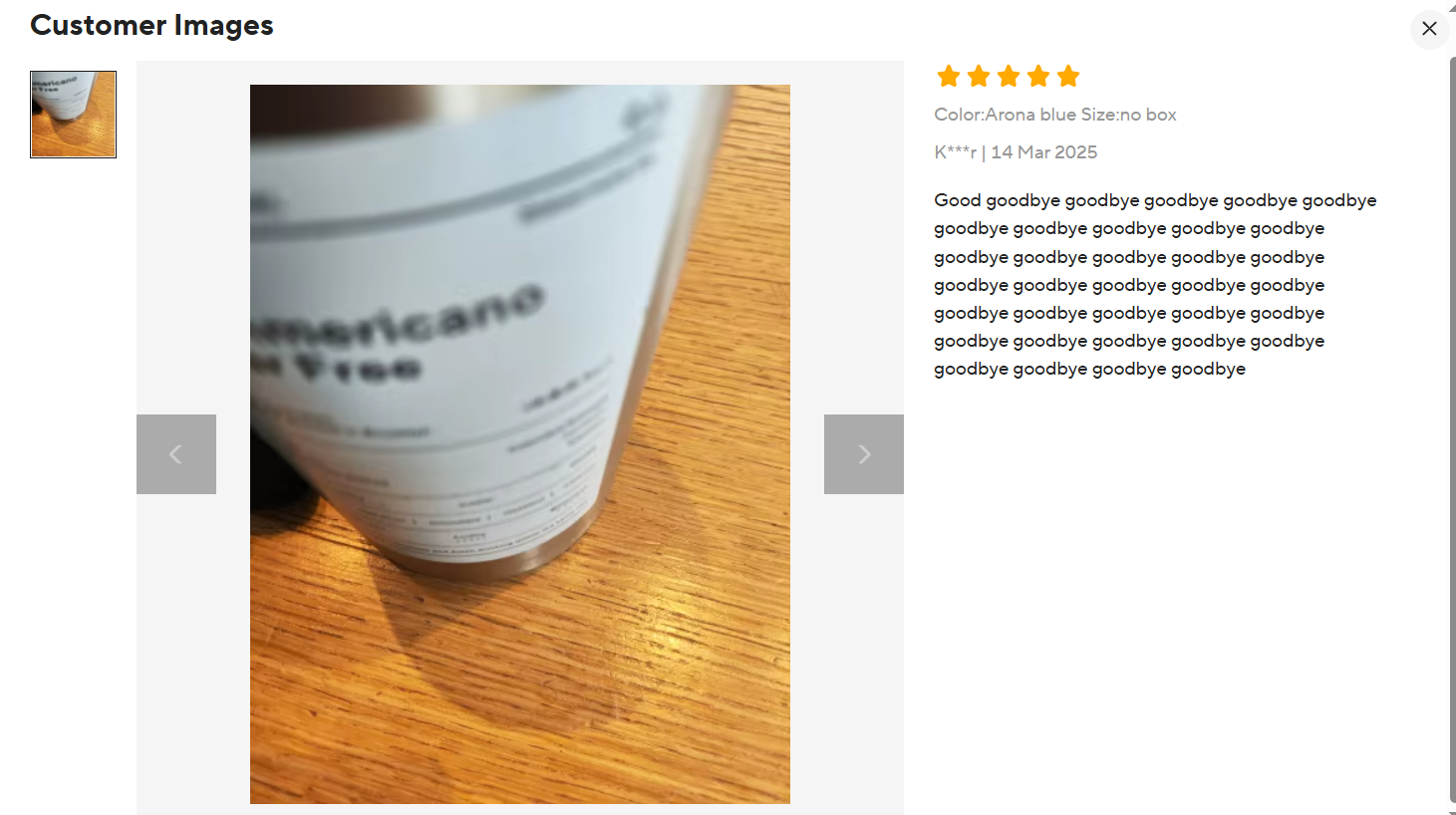Click the first rating star
The height and width of the screenshot is (815, 1456).
coord(949,76)
